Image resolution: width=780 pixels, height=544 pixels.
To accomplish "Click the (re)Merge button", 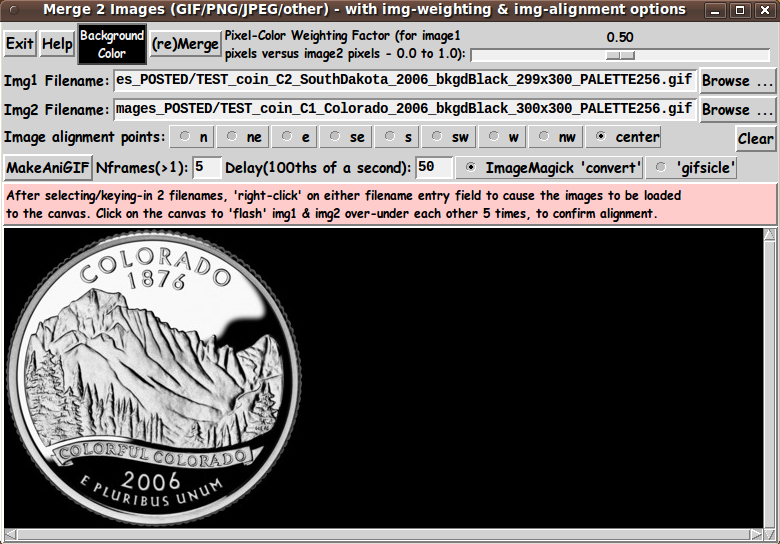I will pyautogui.click(x=185, y=44).
